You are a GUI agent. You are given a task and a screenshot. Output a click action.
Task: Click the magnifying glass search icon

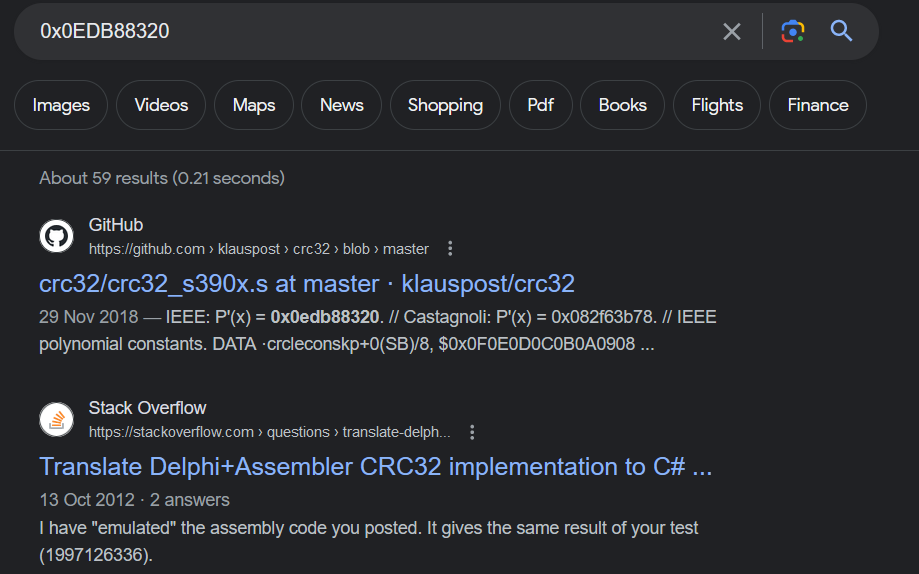(842, 31)
